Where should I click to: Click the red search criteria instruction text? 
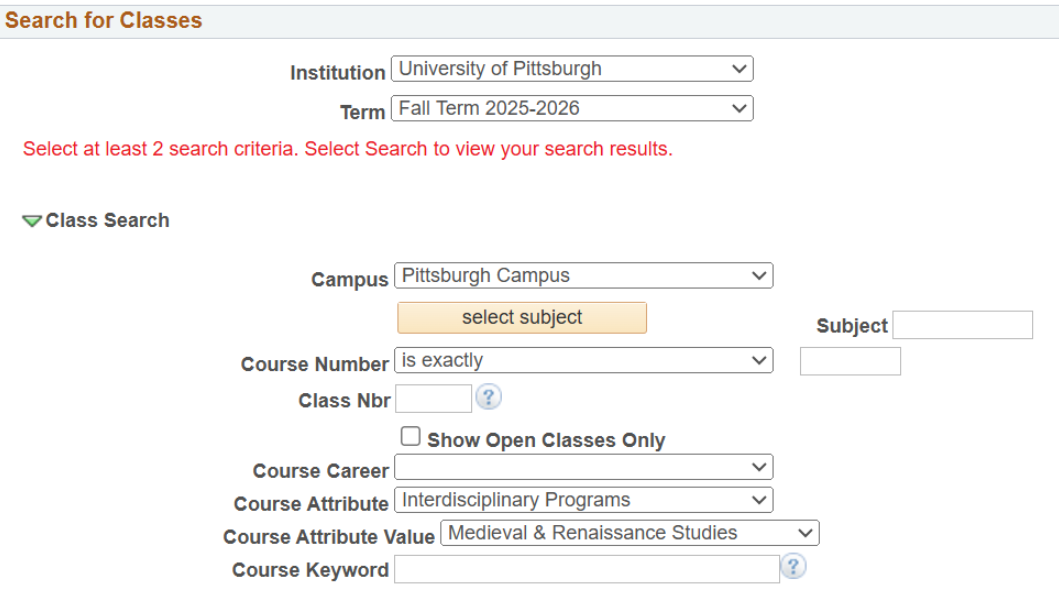[x=348, y=149]
